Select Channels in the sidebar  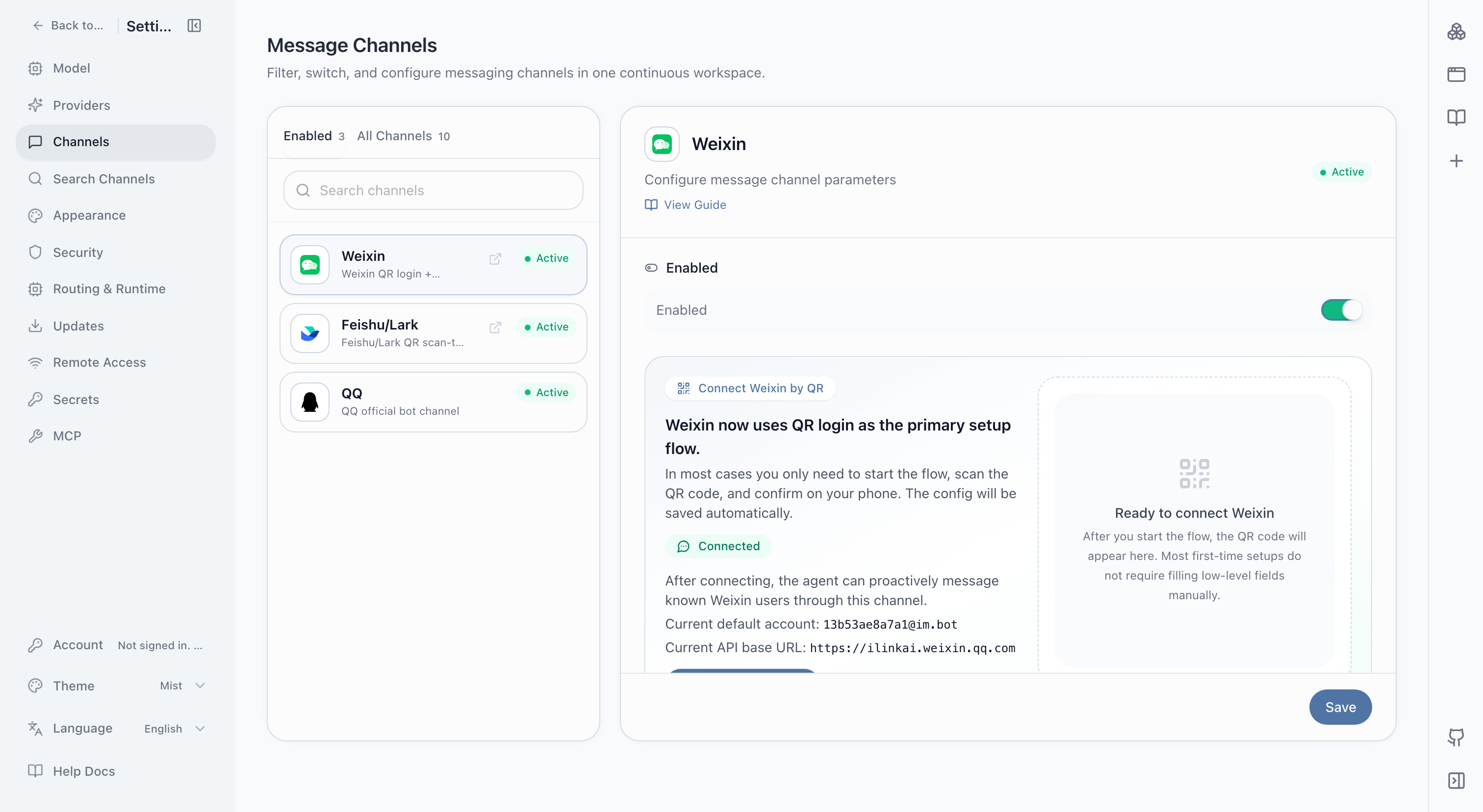click(116, 142)
